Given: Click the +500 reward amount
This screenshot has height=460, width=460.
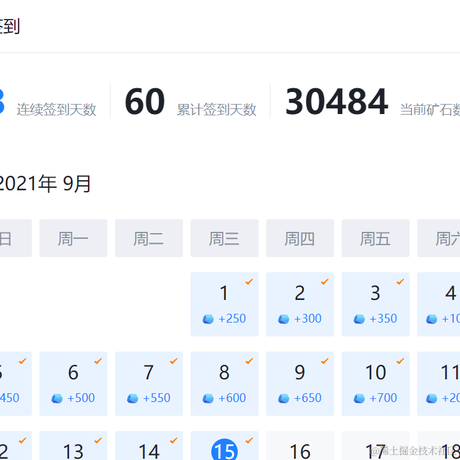Looking at the screenshot, I should click(81, 398).
